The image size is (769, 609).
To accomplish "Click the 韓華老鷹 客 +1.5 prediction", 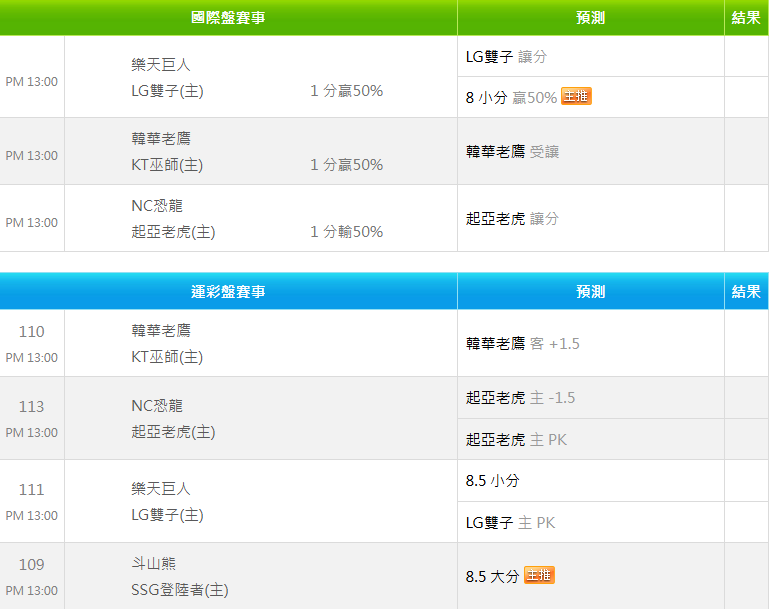I will click(x=522, y=344).
